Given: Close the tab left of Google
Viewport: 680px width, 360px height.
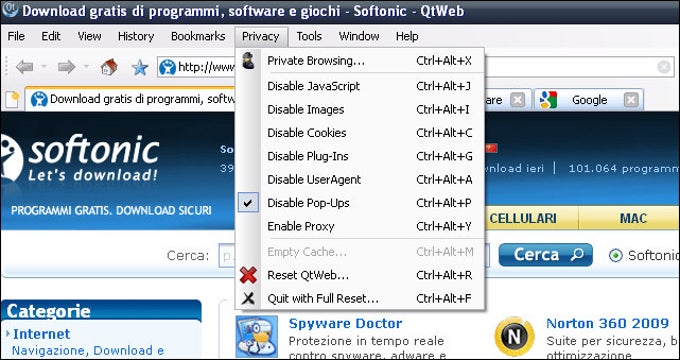Looking at the screenshot, I should coord(517,101).
